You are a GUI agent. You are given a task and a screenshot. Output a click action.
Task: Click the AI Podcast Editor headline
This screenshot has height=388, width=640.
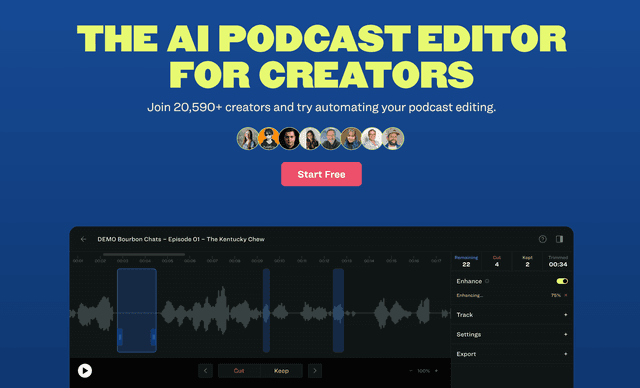tap(322, 56)
